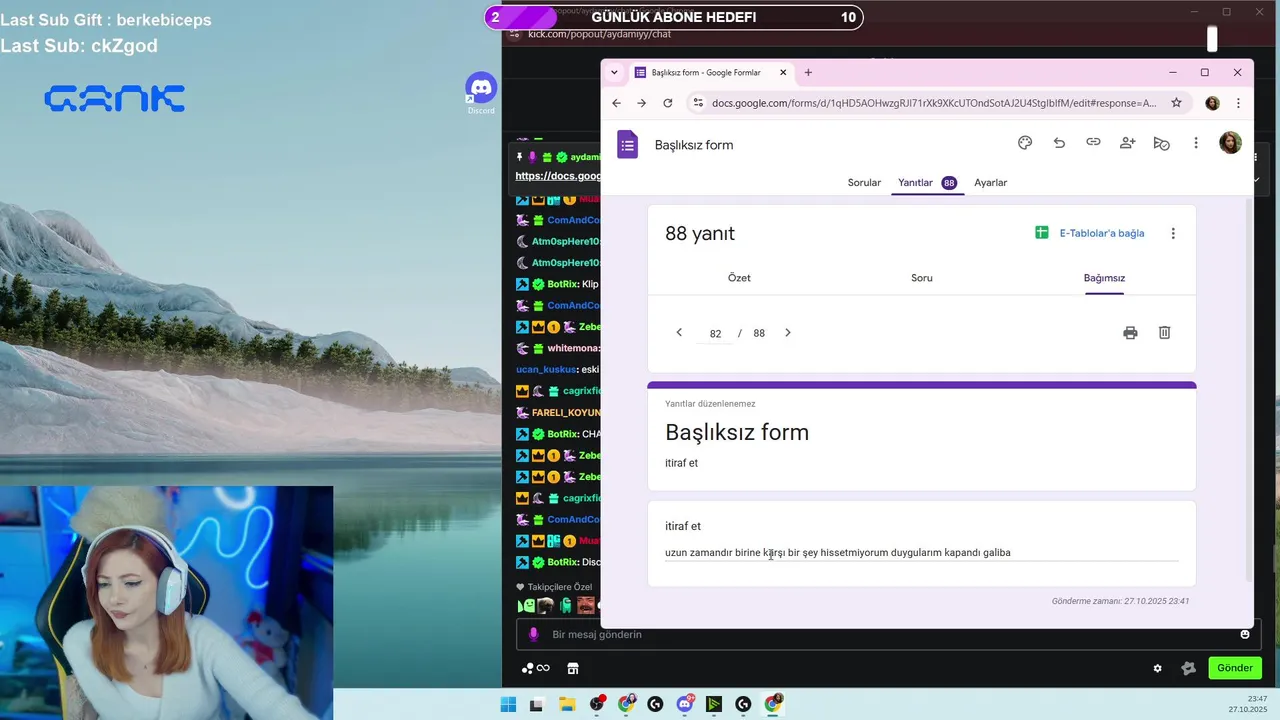Expand the Chrome tab search chevron
The height and width of the screenshot is (720, 1280).
pyautogui.click(x=614, y=72)
